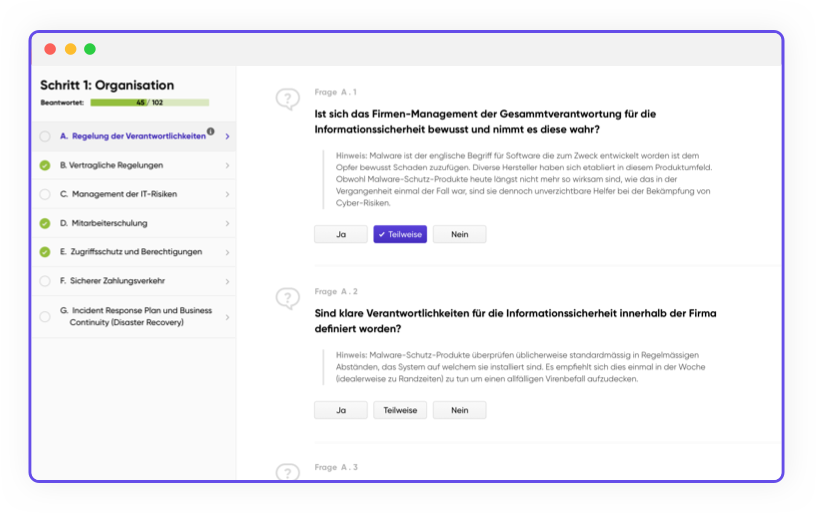This screenshot has height=513, width=816.
Task: Click the empty status circle for Sicherer Zahlungsverkehr
Action: [45, 281]
